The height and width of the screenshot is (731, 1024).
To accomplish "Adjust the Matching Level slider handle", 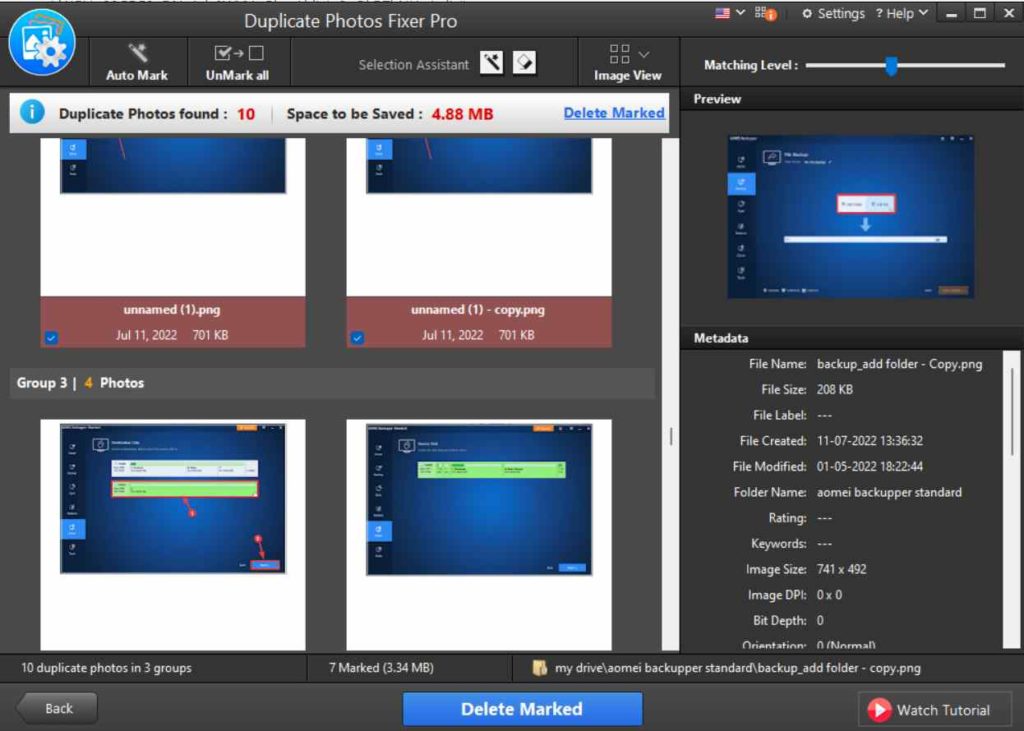I will coord(891,65).
